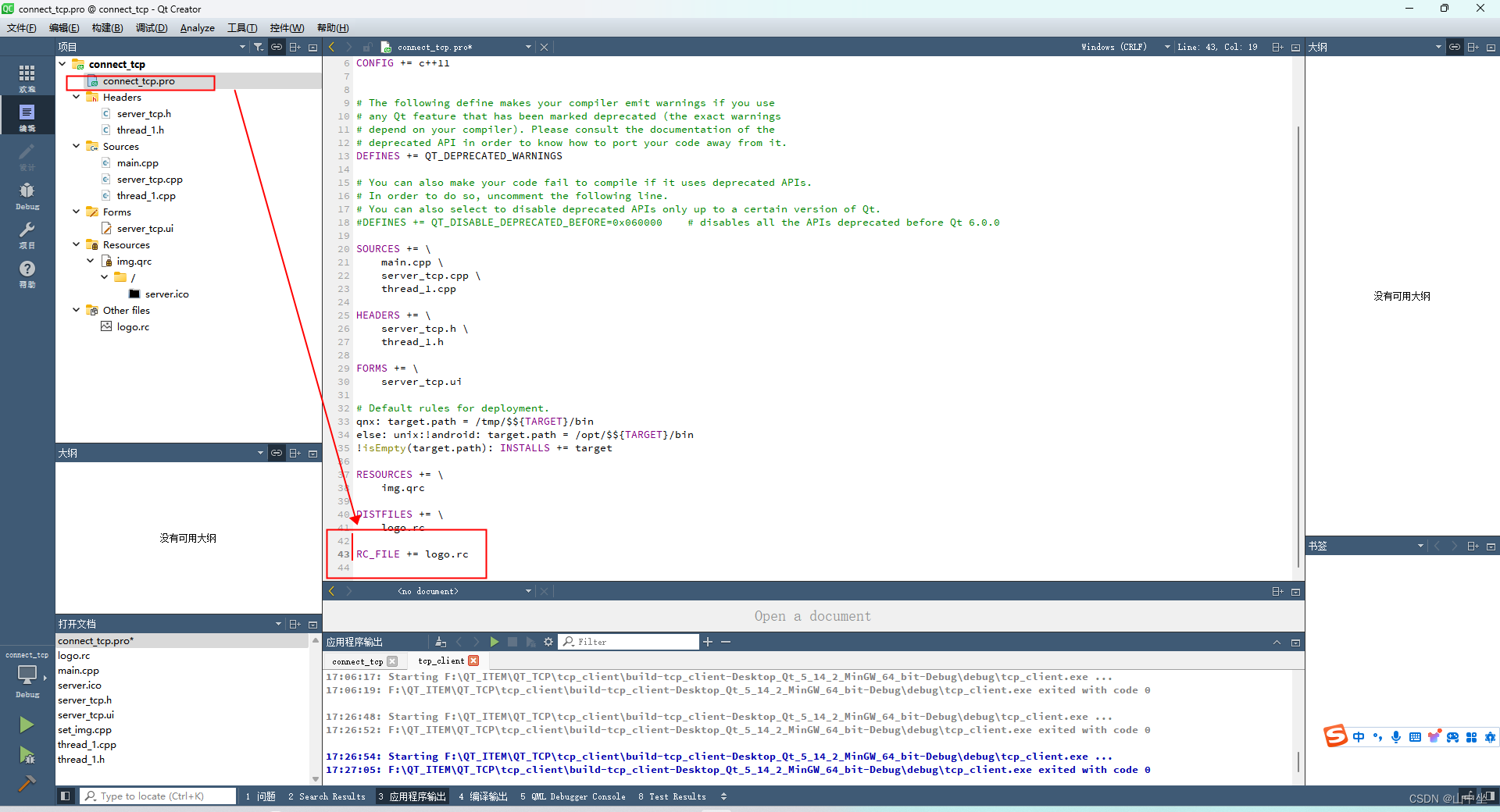This screenshot has height=812, width=1500.
Task: Open the Help menu in the menu bar
Action: pyautogui.click(x=333, y=28)
